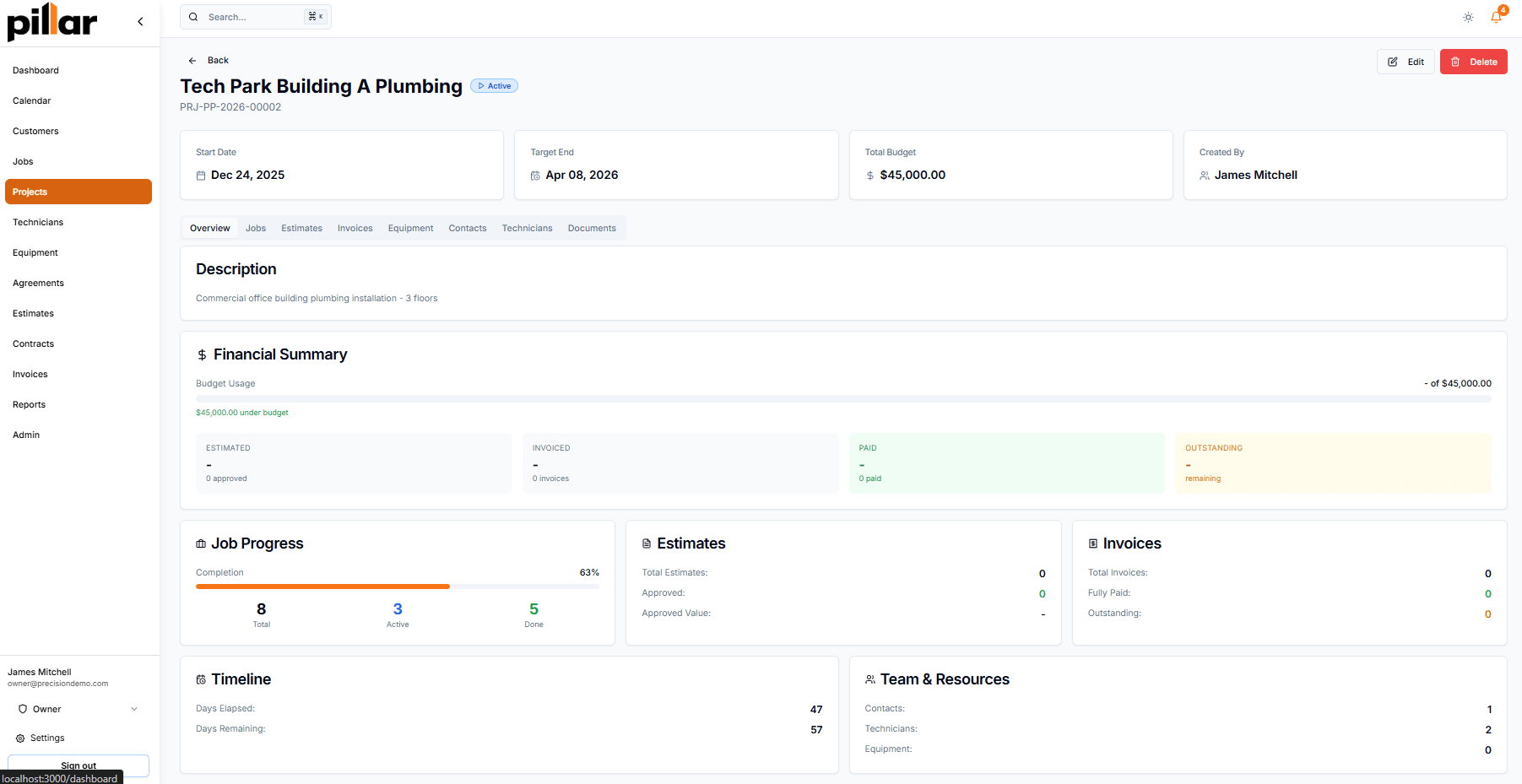The height and width of the screenshot is (784, 1522).
Task: Click the Job Progress completion bar
Action: tap(397, 587)
